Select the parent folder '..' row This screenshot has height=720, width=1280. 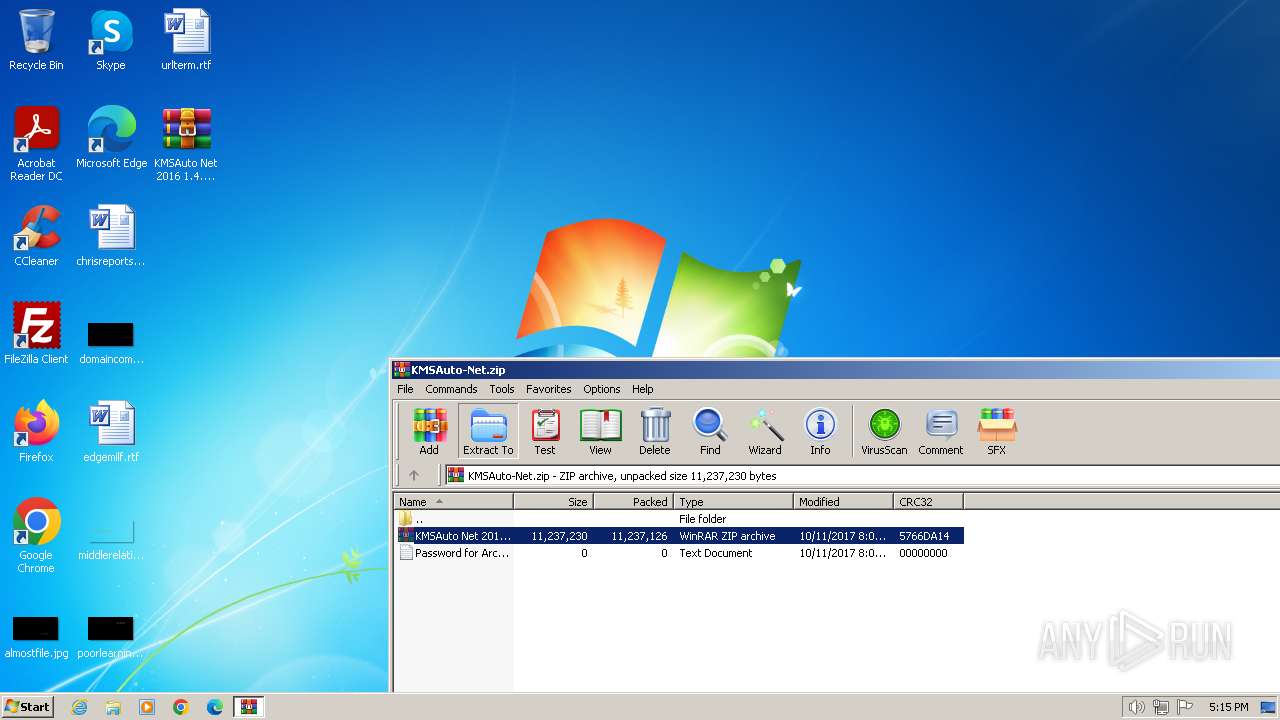[680, 518]
